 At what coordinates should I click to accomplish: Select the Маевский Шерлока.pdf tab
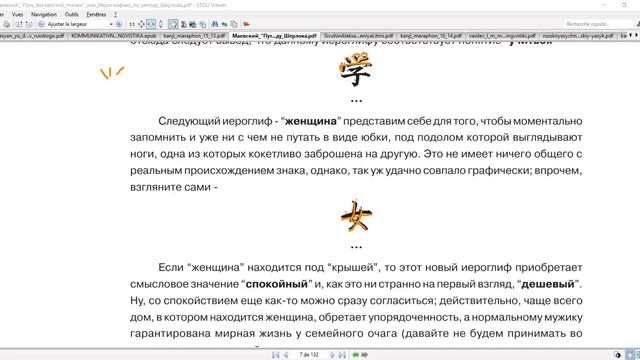[x=274, y=36]
